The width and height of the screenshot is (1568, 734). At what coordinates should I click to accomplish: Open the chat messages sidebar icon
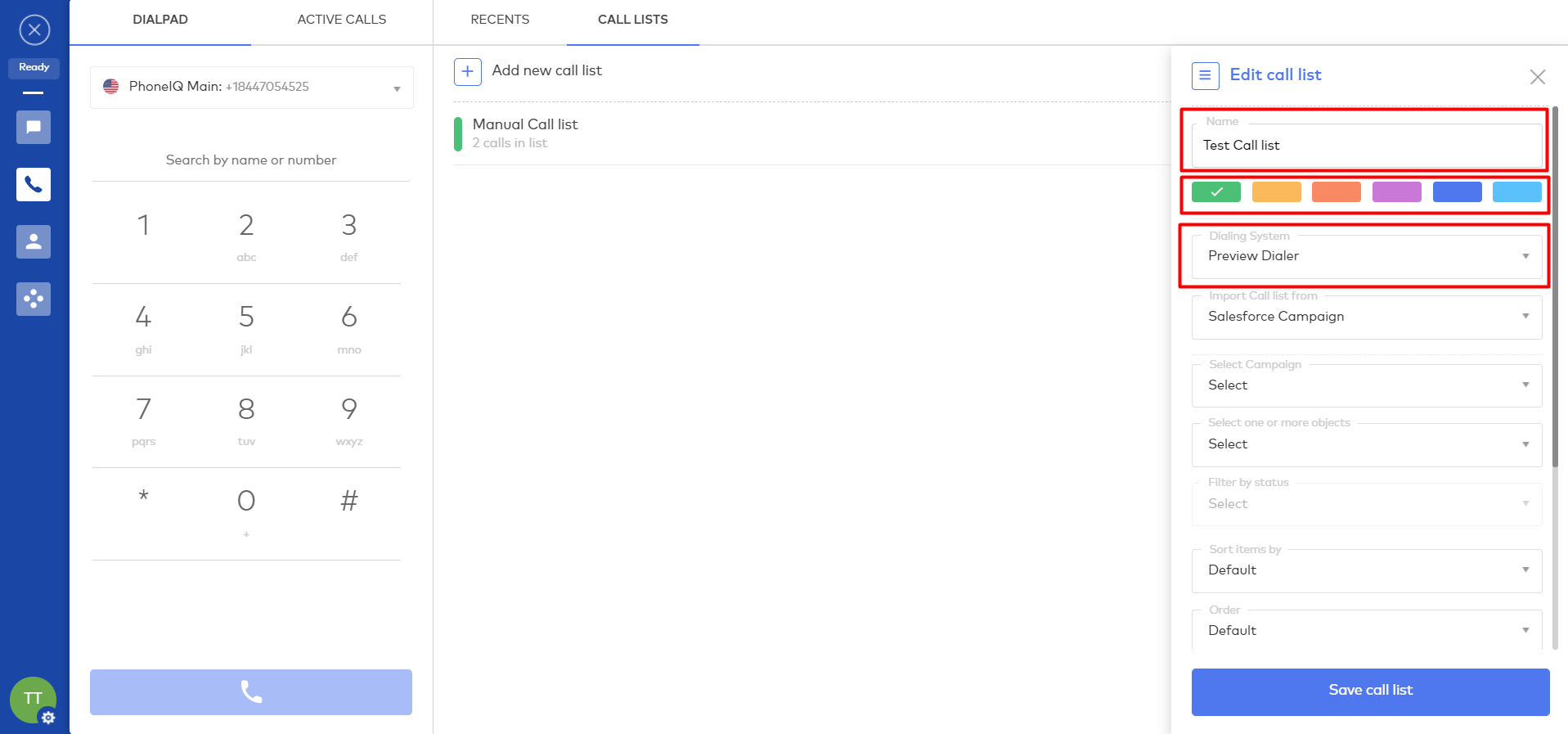point(34,128)
